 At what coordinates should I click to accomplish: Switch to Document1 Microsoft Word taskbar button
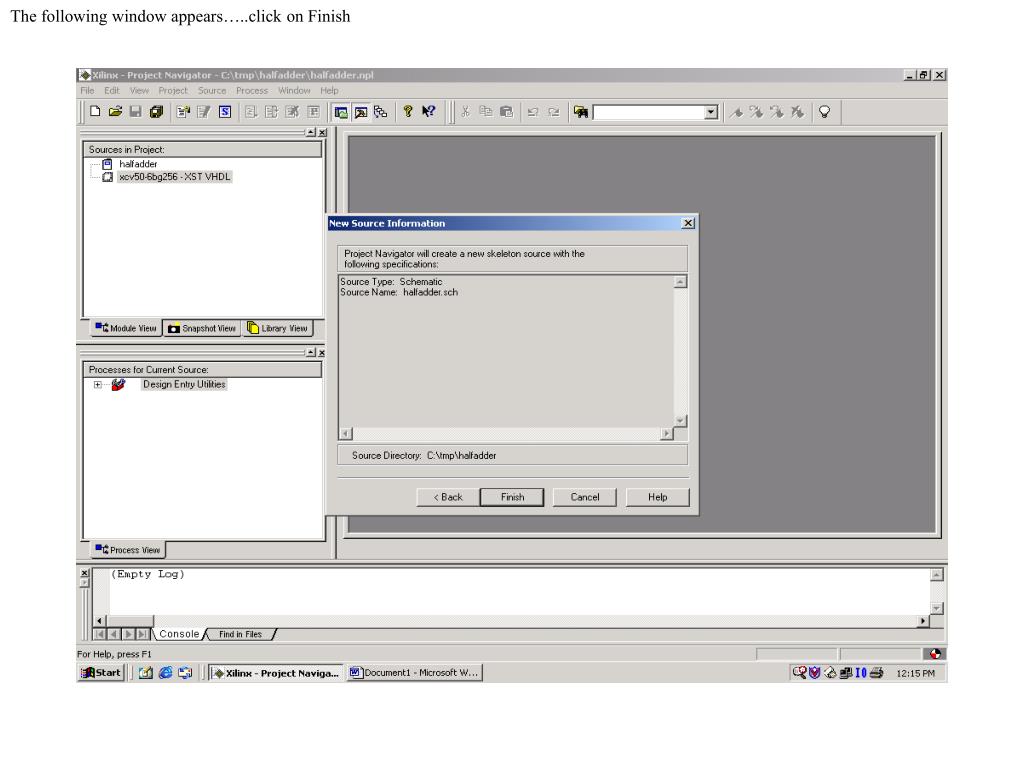click(414, 673)
